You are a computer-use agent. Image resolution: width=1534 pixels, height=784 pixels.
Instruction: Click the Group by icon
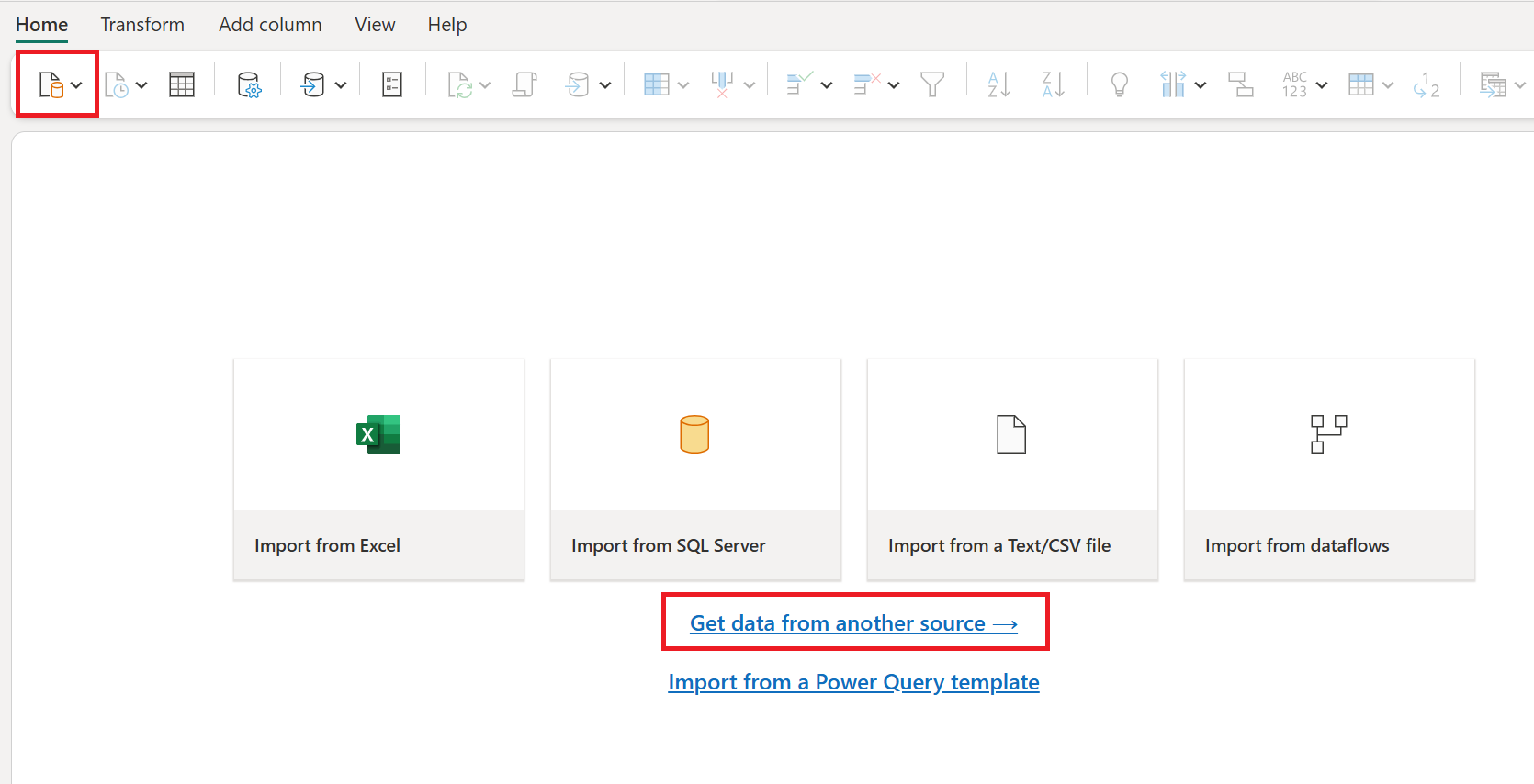(x=1241, y=85)
